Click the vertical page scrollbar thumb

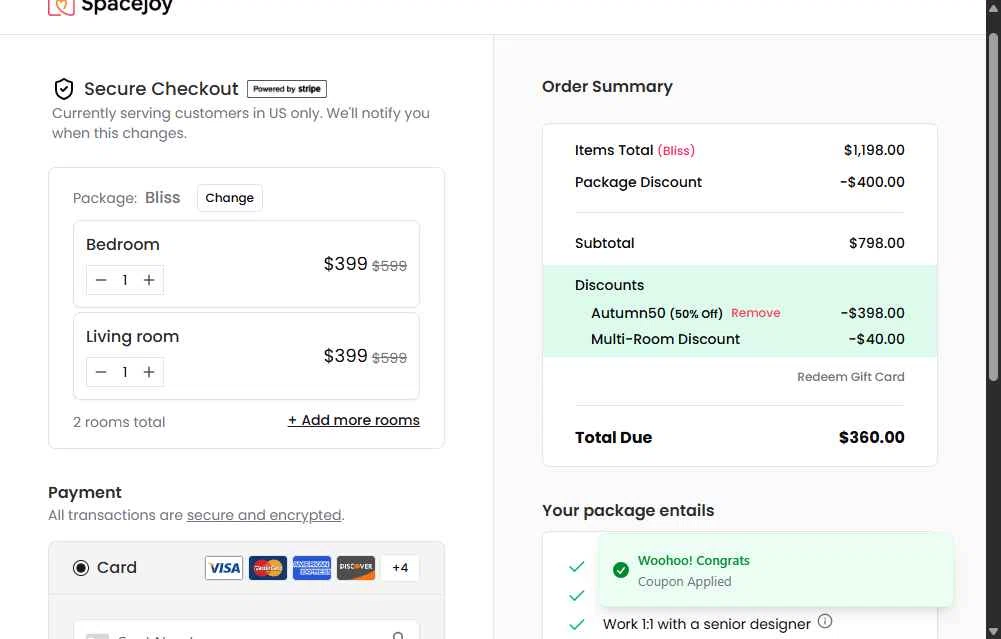(x=993, y=206)
